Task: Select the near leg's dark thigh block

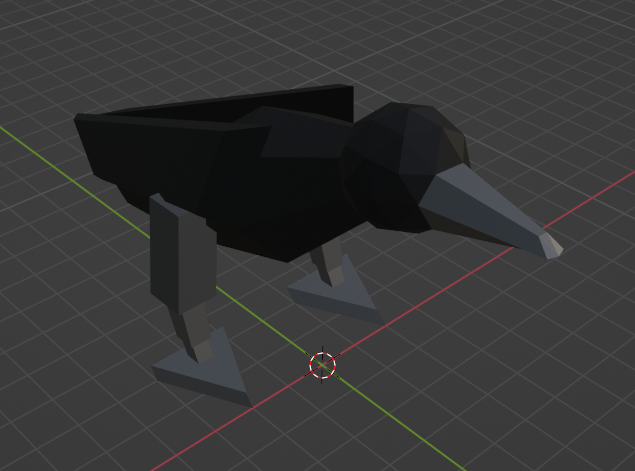Action: (182, 253)
